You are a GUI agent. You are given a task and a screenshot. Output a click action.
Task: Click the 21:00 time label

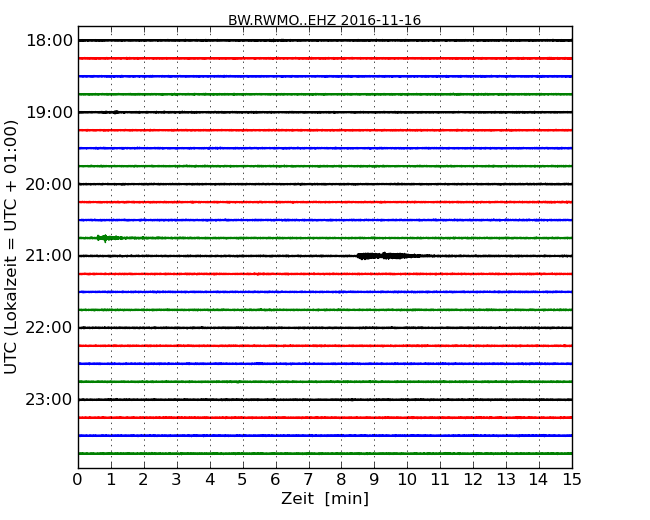(x=49, y=256)
